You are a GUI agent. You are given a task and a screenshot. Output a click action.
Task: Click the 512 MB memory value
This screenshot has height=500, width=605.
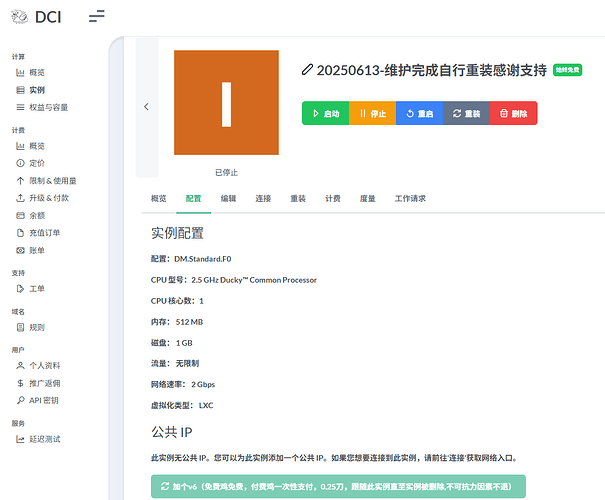tap(189, 322)
